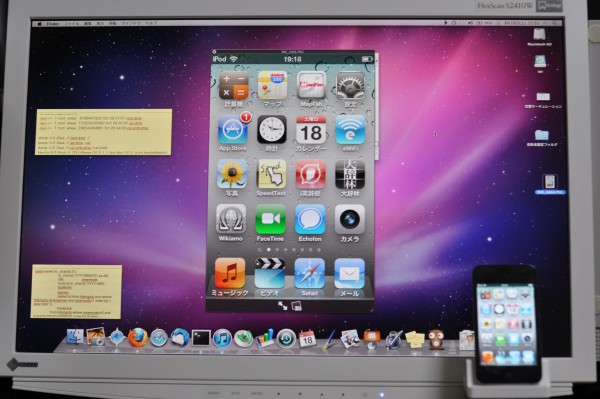Open the App Store icon with badge

(233, 130)
